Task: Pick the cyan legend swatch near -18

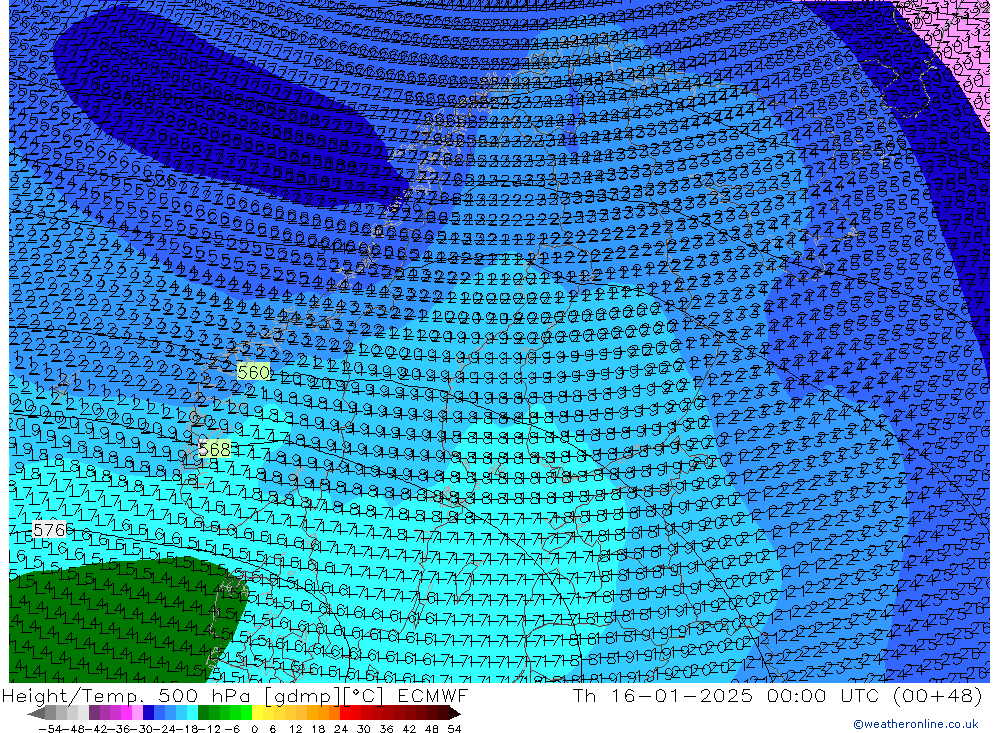Action: click(x=192, y=713)
